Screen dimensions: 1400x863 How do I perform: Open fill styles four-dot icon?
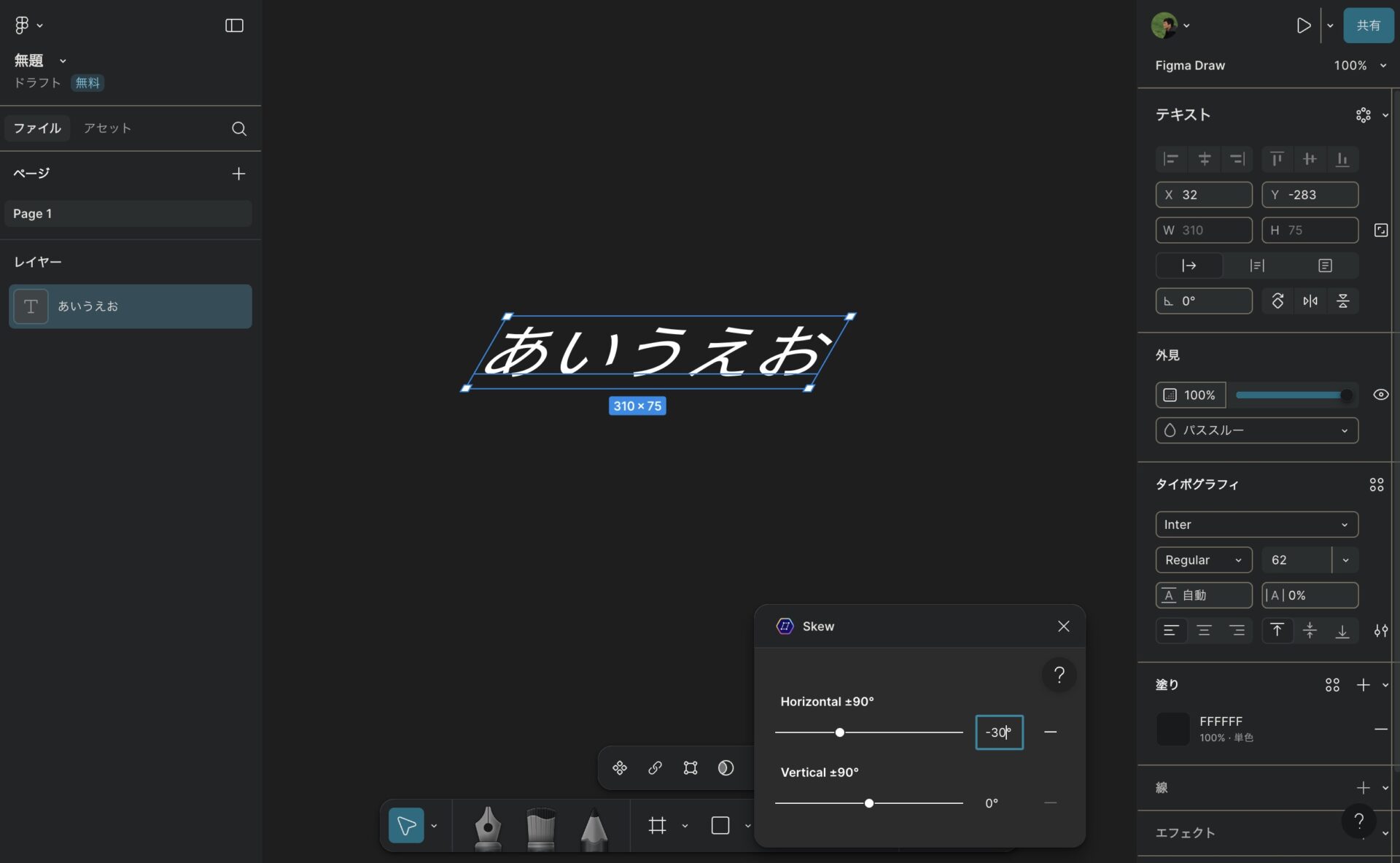click(1332, 685)
